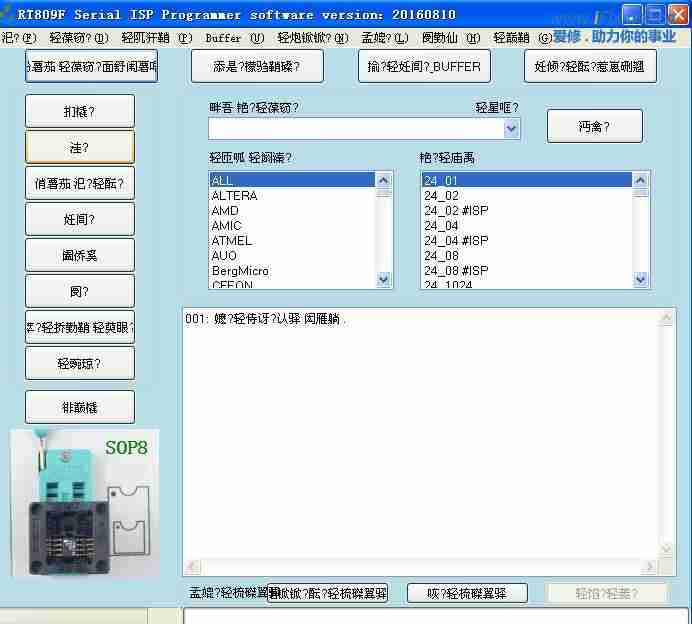
Task: Select ALL in the manufacturer list
Action: [x=292, y=180]
